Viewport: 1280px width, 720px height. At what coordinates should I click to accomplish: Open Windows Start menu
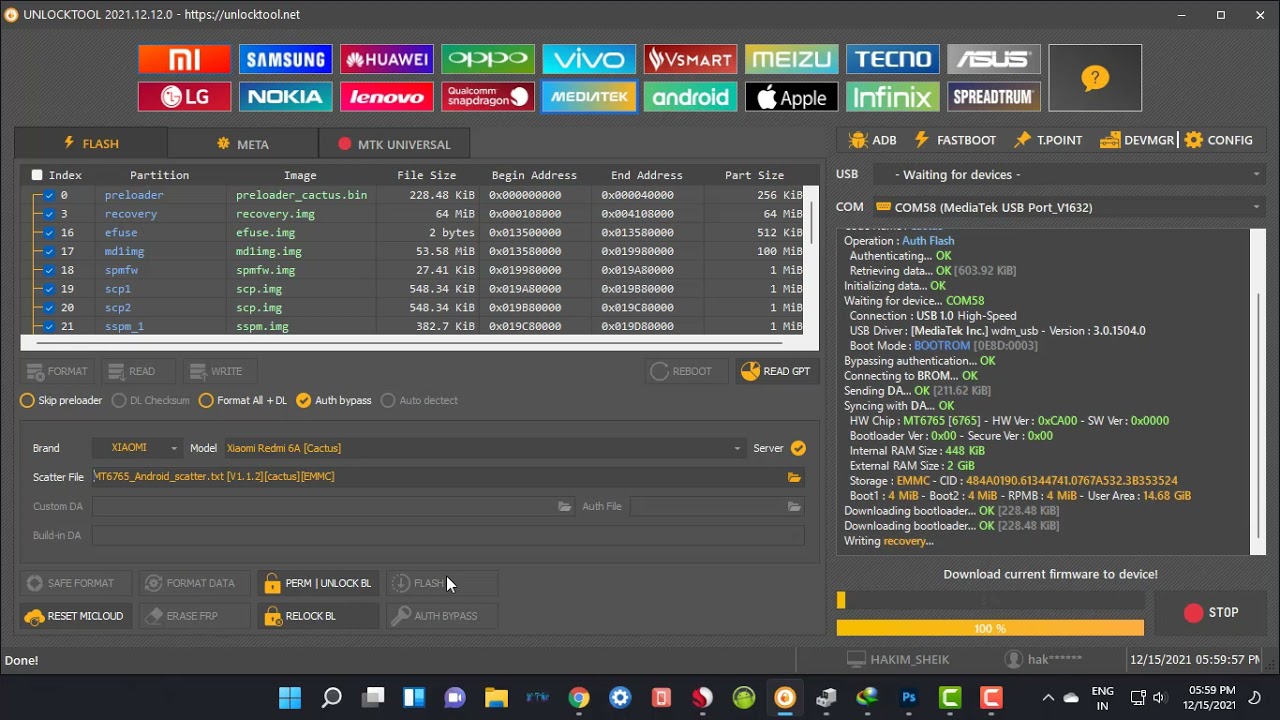coord(290,698)
